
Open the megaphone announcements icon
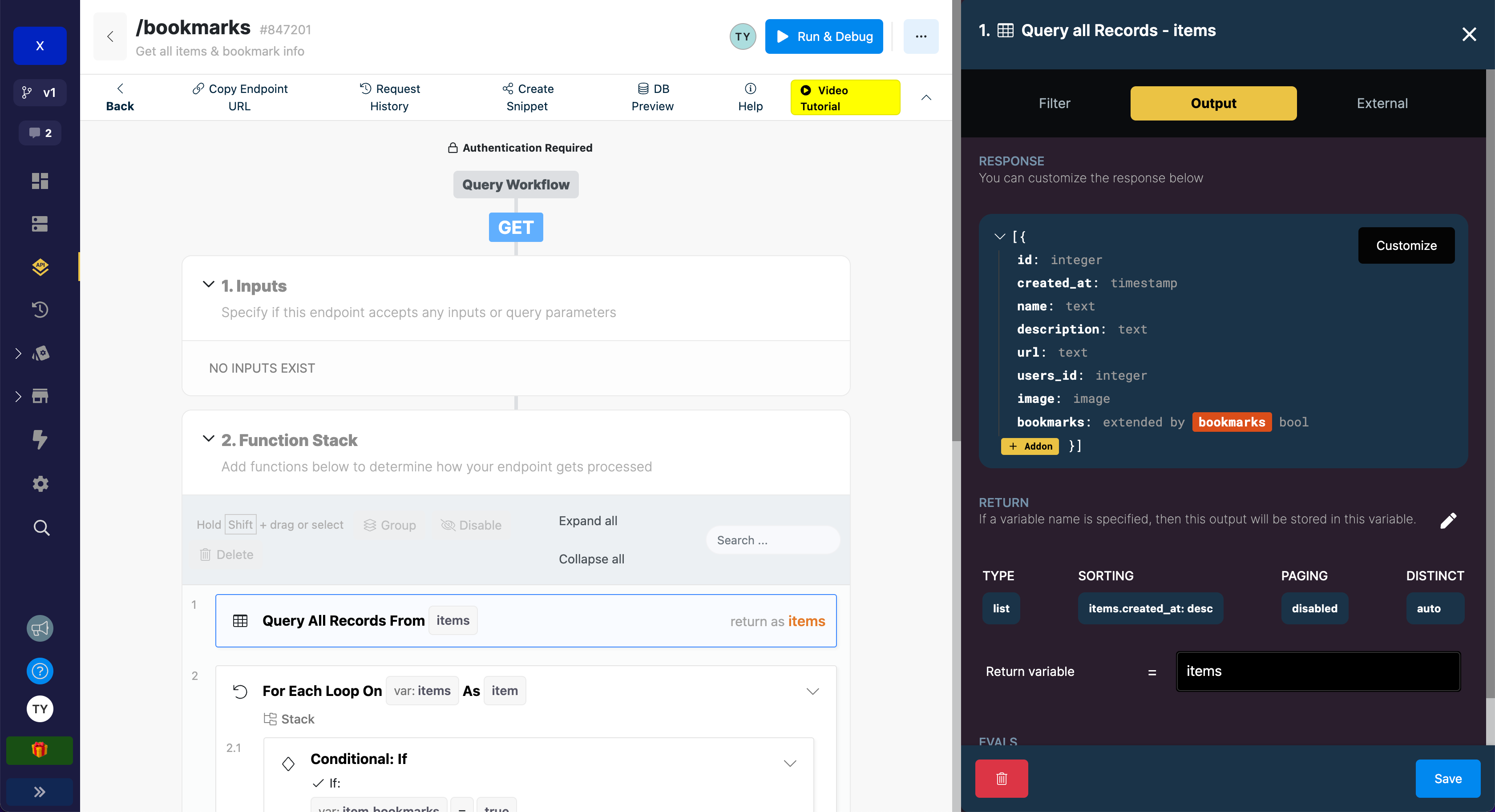coord(40,629)
